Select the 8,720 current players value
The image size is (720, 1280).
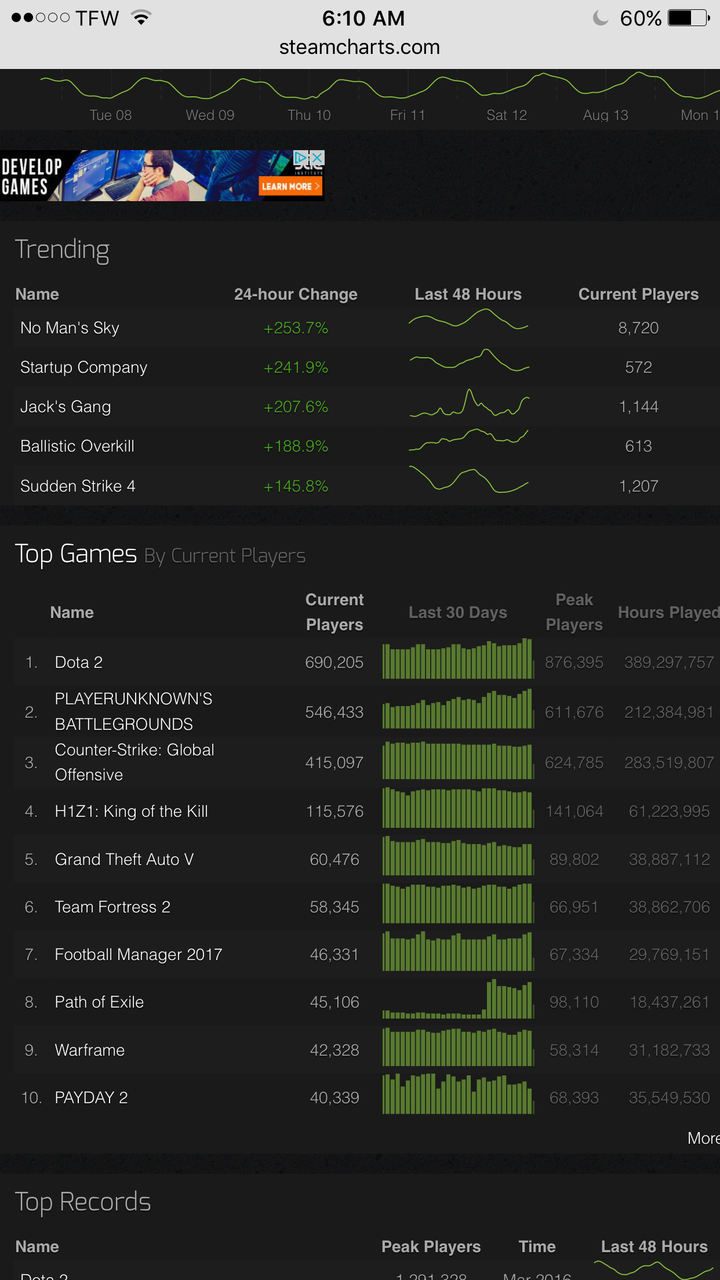639,328
